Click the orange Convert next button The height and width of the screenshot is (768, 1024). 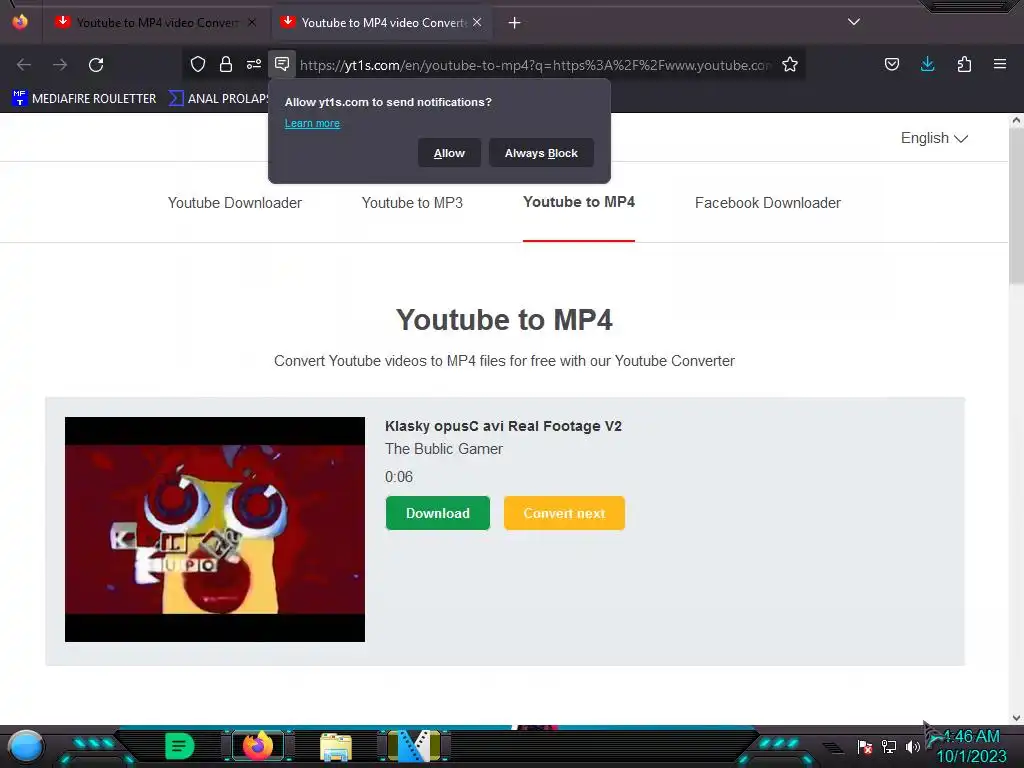click(x=564, y=513)
